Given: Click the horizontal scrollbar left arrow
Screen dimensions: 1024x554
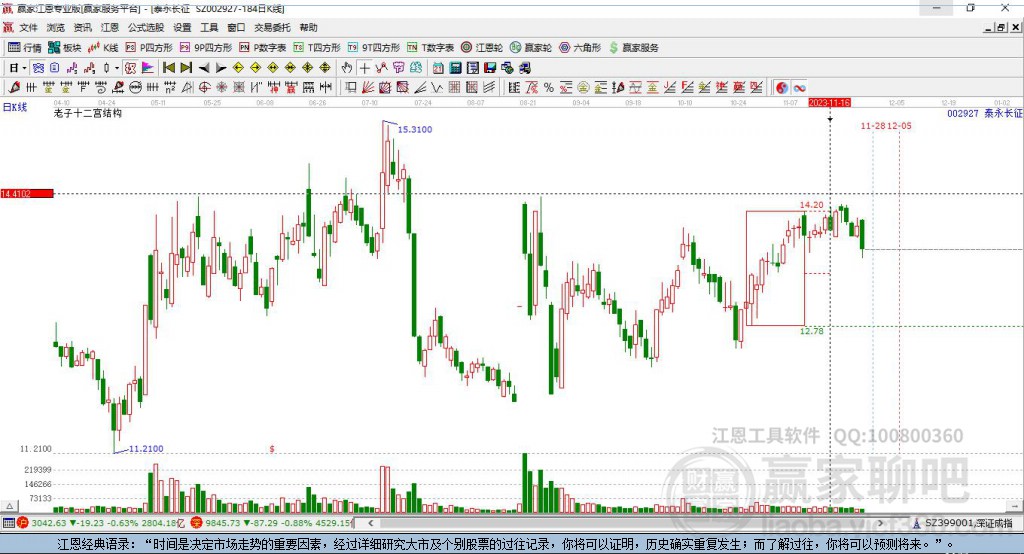Looking at the screenshot, I should click(x=370, y=523).
